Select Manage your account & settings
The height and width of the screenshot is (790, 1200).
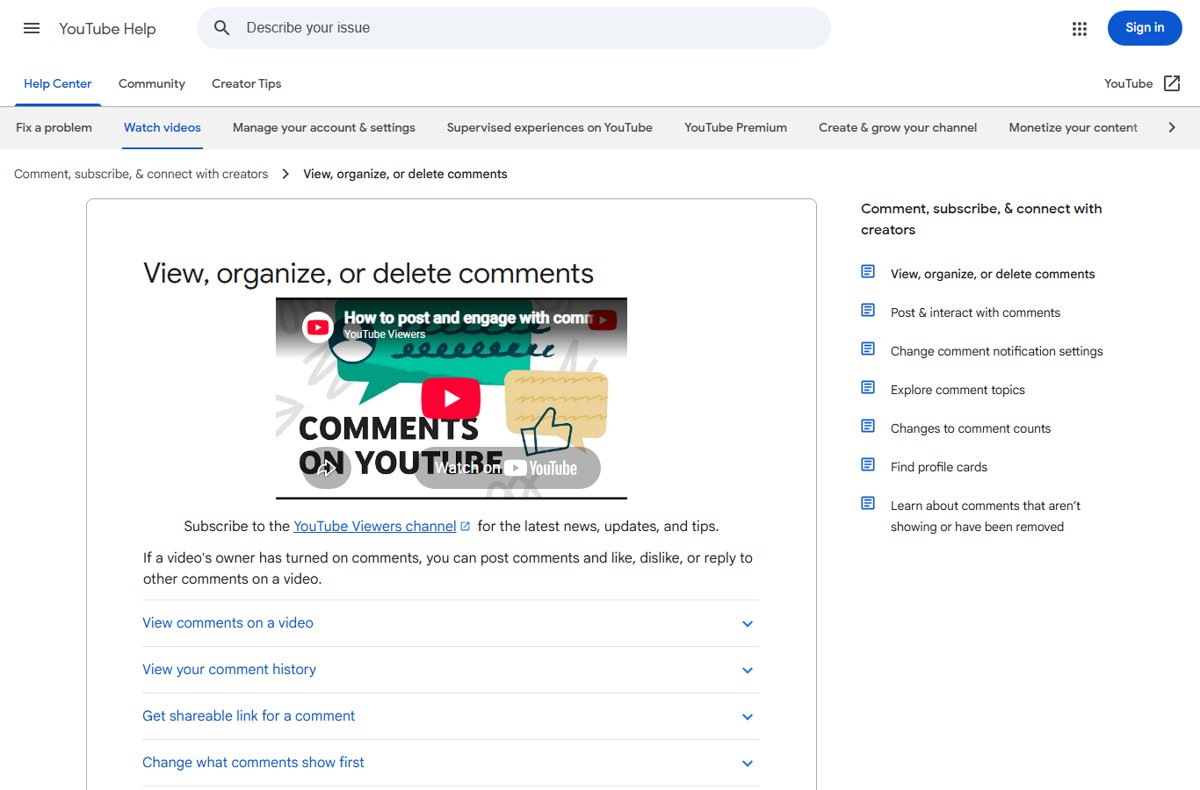(324, 128)
